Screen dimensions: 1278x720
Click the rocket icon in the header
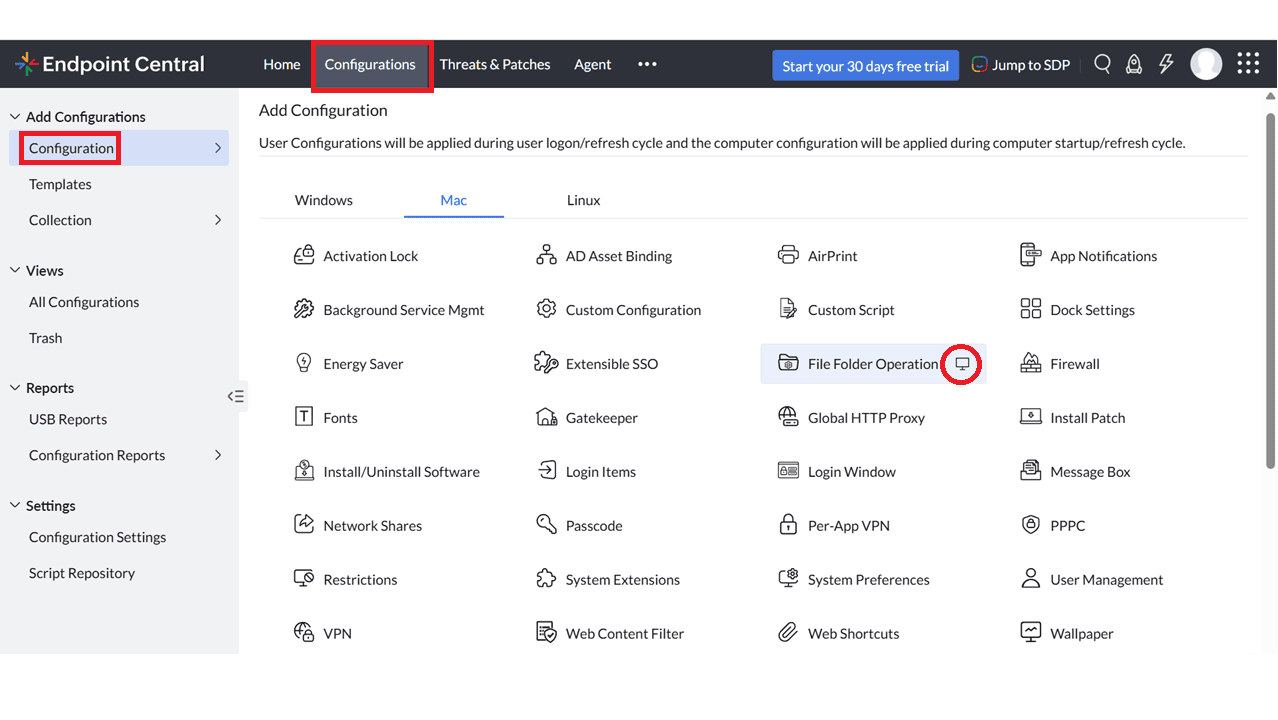pos(1134,64)
